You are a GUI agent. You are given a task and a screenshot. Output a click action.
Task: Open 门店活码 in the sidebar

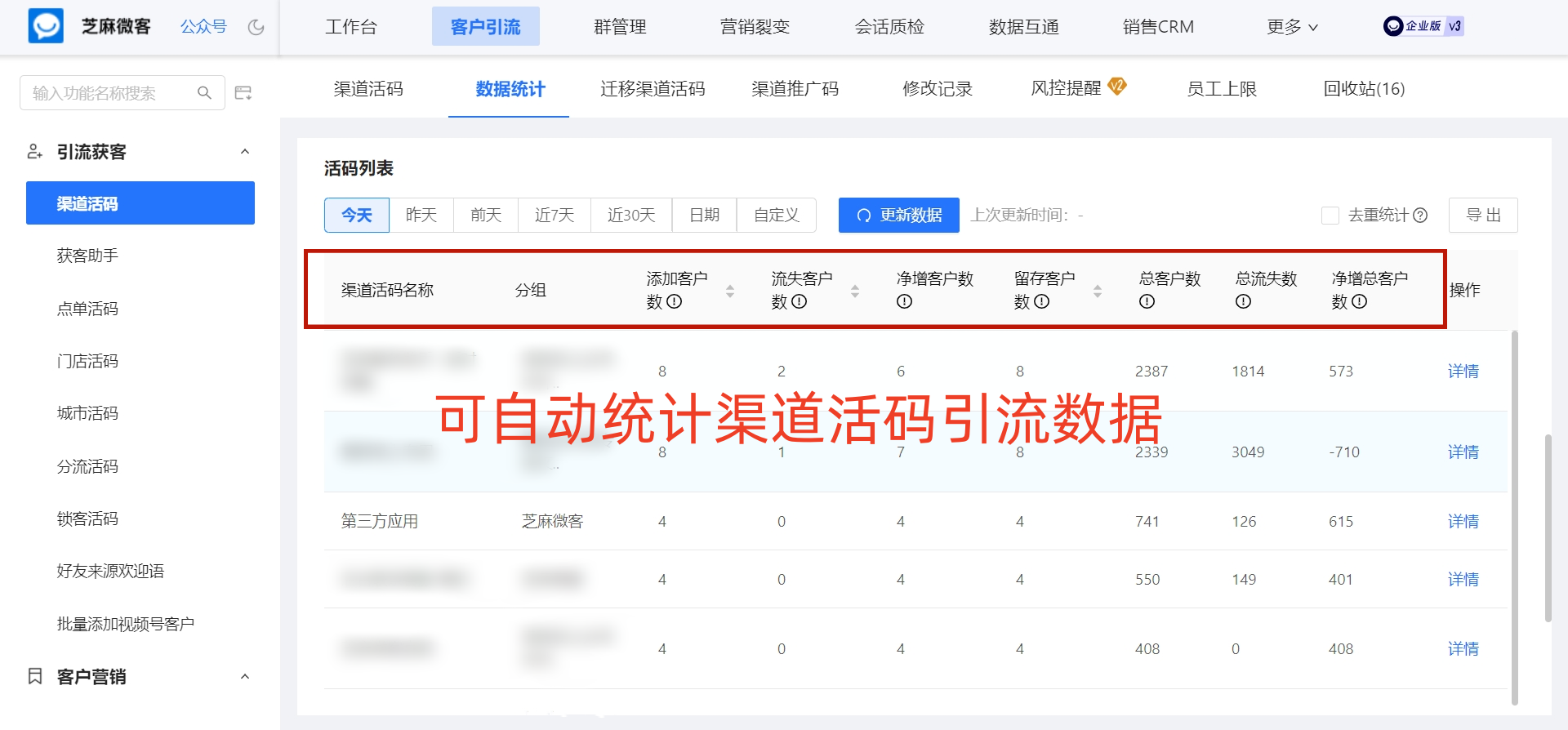click(87, 361)
